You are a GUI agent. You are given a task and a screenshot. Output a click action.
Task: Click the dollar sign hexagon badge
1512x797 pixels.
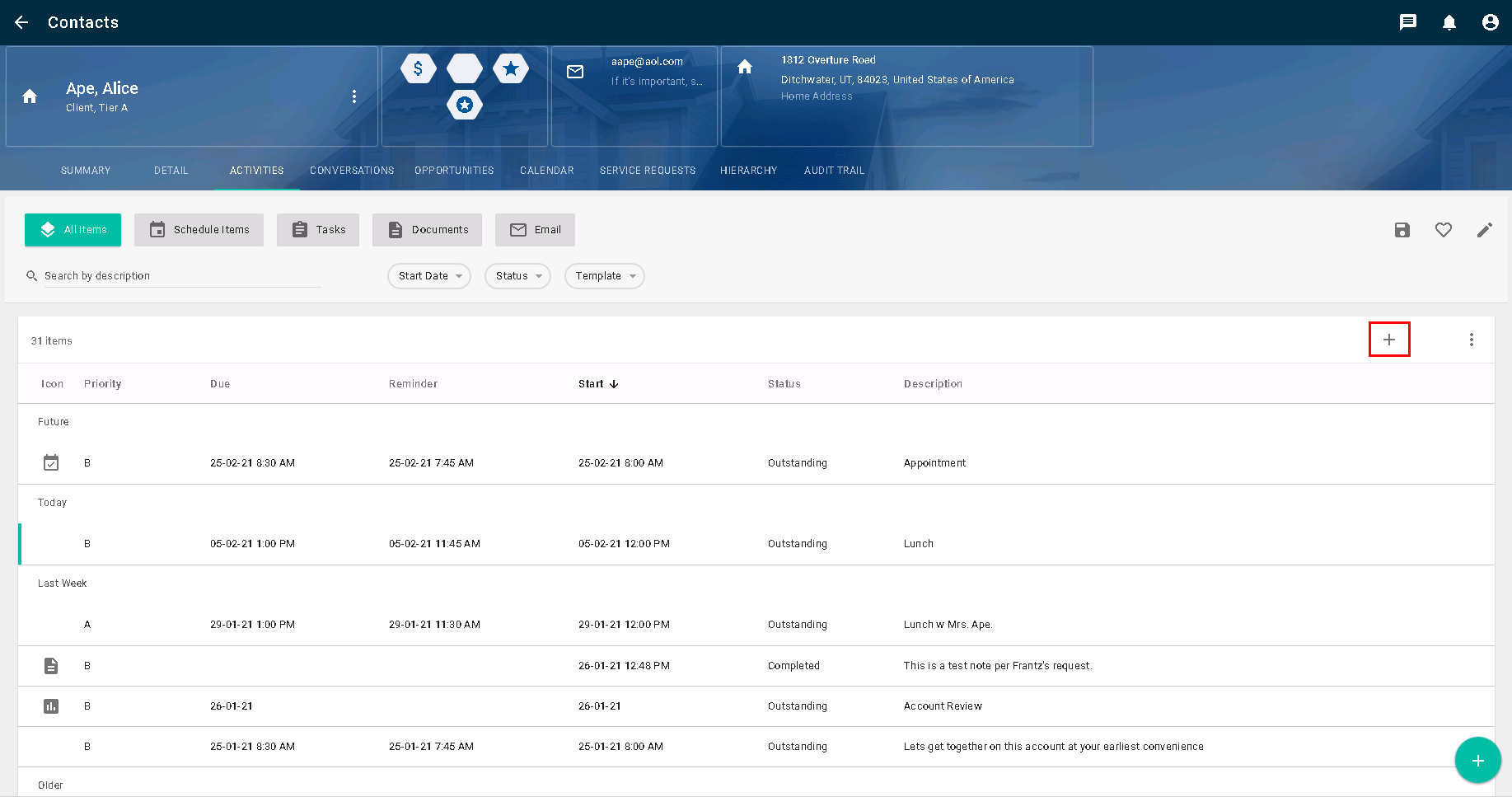[418, 68]
